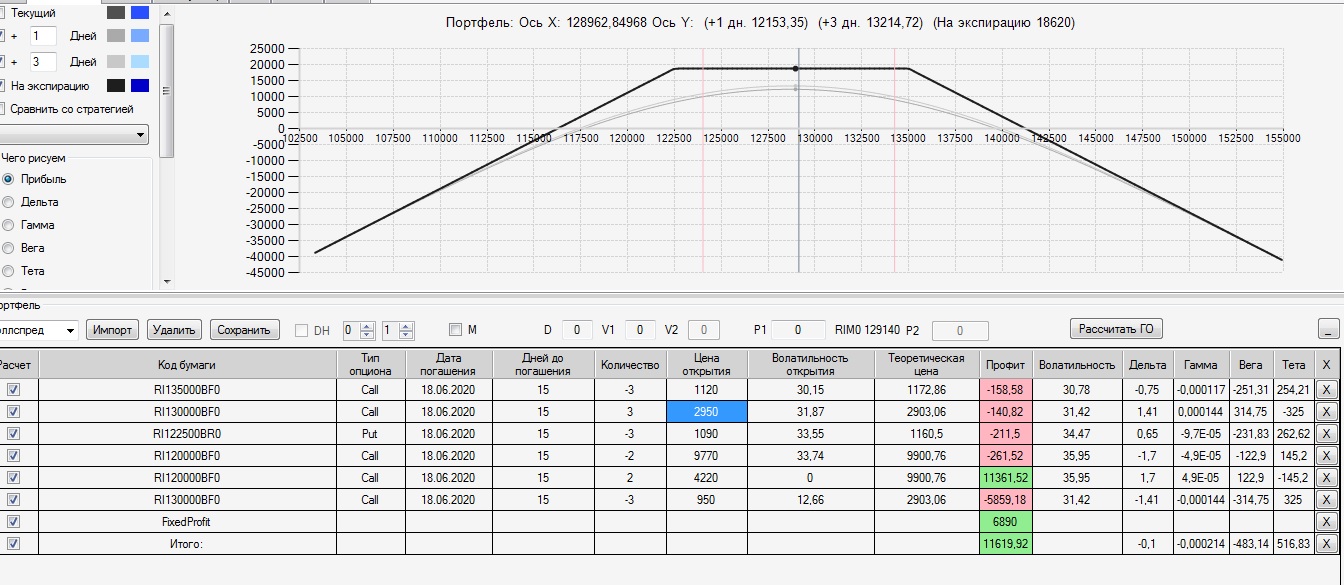Collapse the portfolio panel with underscore button
Screen dimensions: 1344x585
tap(1328, 329)
